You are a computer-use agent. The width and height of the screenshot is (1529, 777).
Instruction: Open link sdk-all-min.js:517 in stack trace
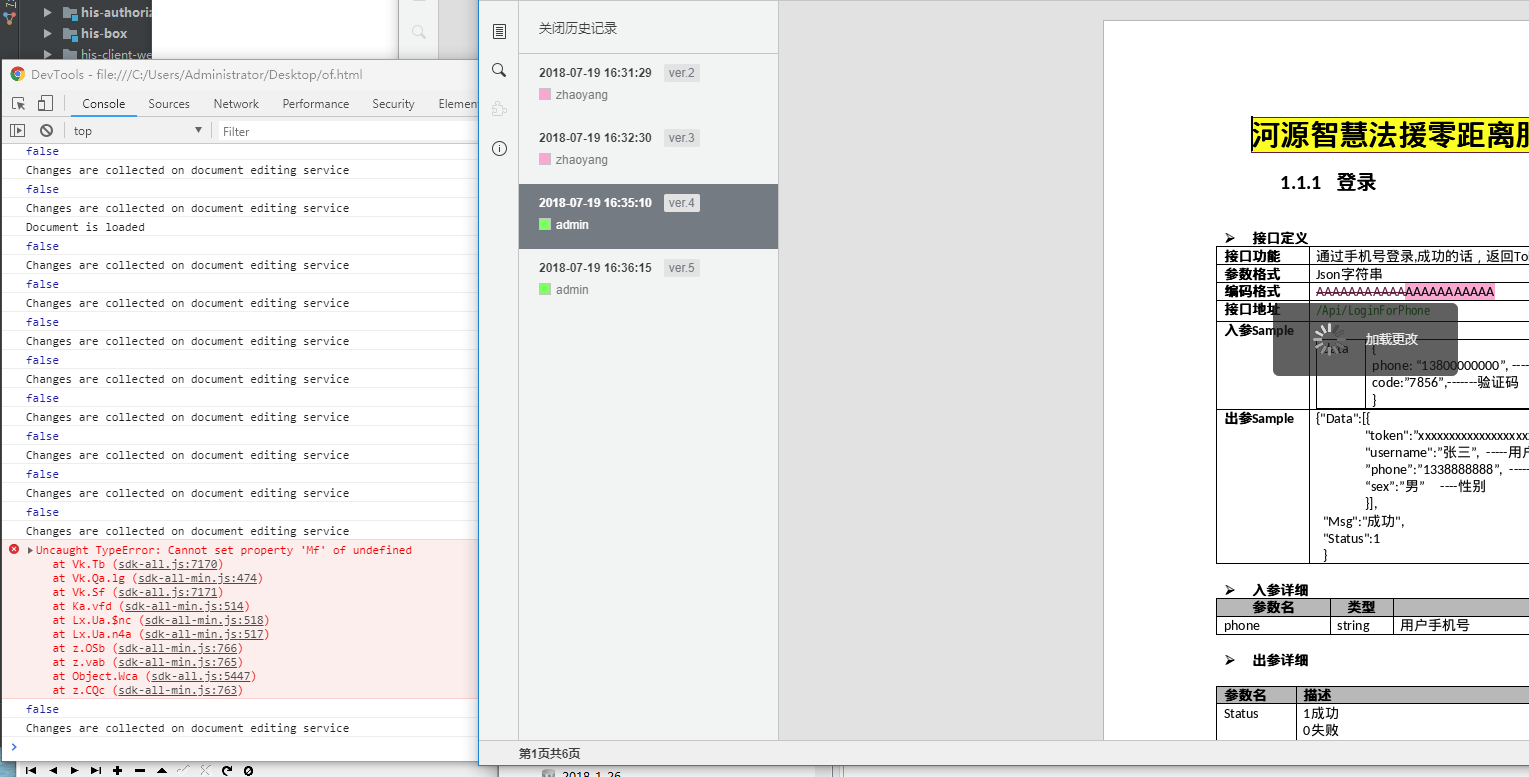205,634
